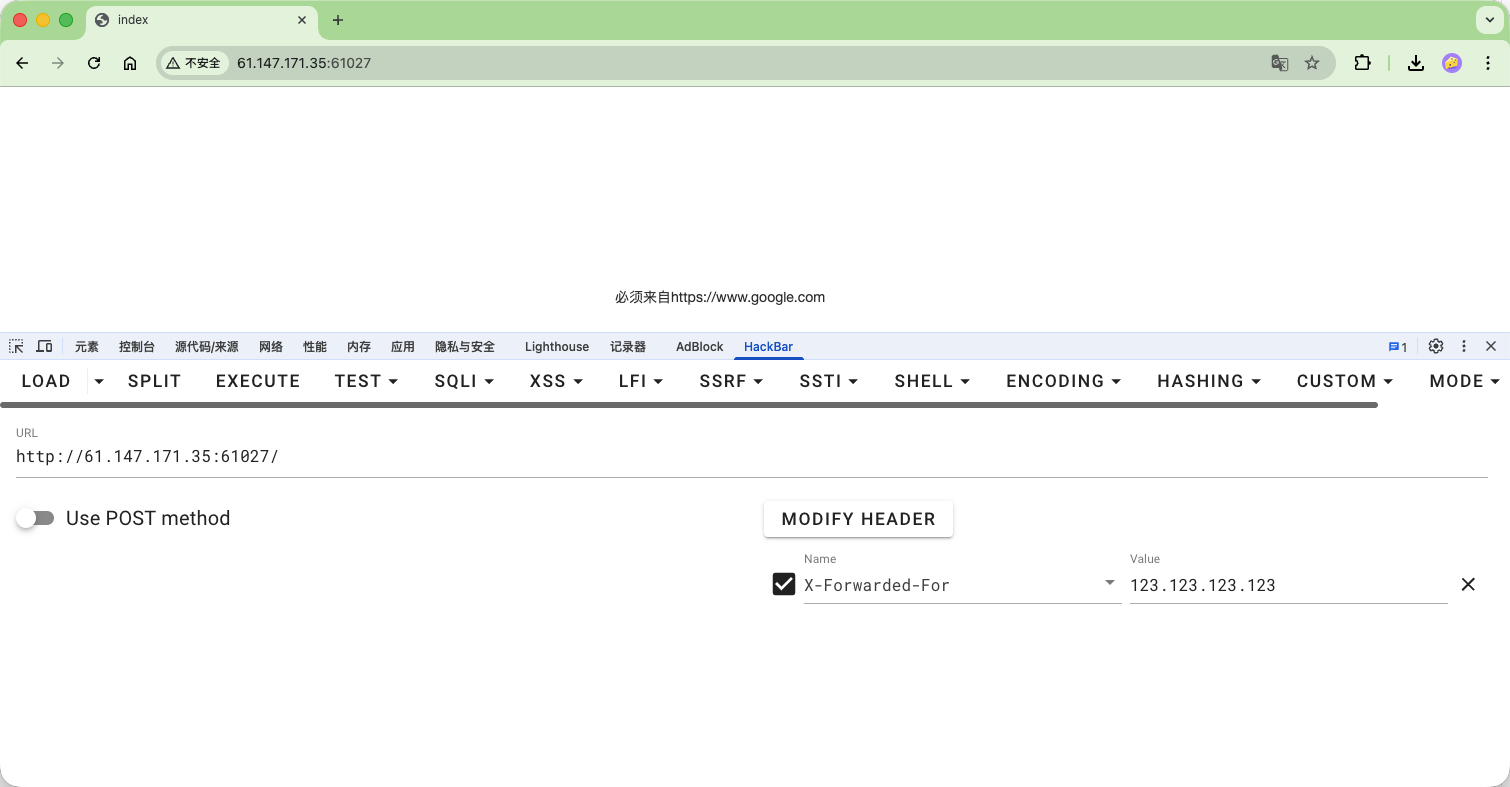Click the MODIFY HEADER button
This screenshot has width=1510, height=787.
(858, 519)
